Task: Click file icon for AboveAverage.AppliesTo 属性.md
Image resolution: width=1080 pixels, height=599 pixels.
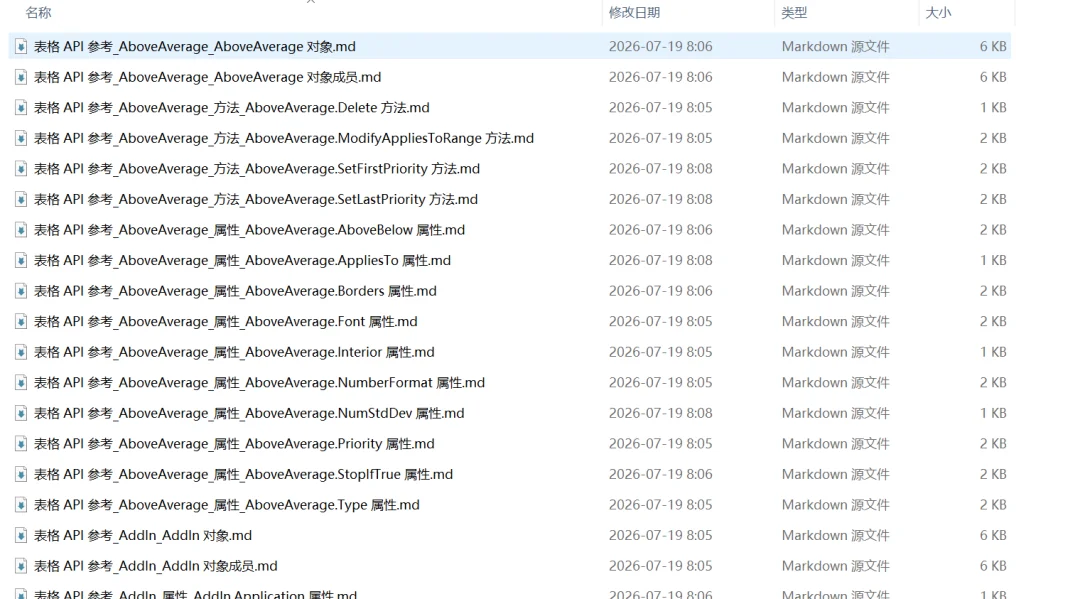Action: [21, 260]
